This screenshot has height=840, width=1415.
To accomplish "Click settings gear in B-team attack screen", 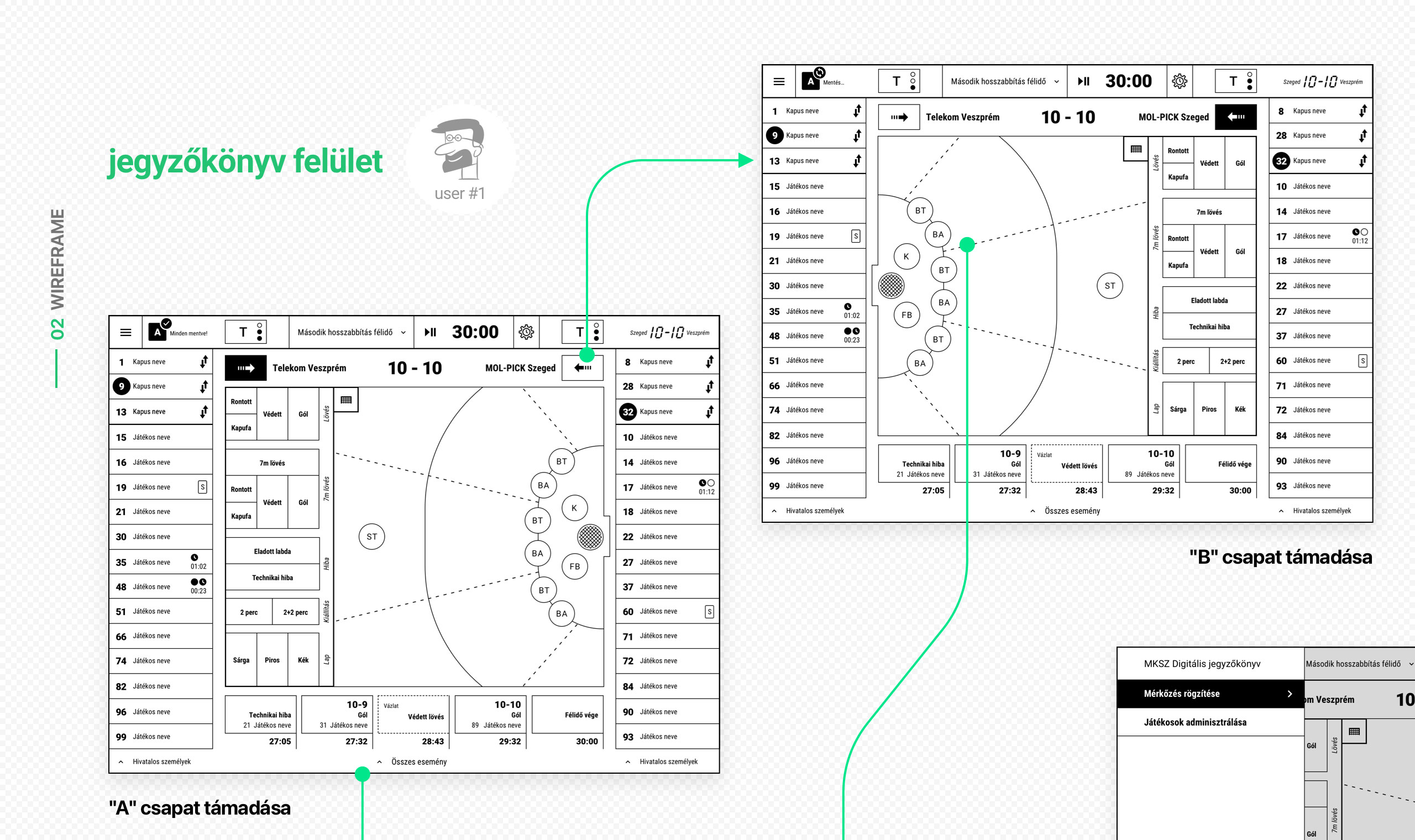I will (1180, 81).
